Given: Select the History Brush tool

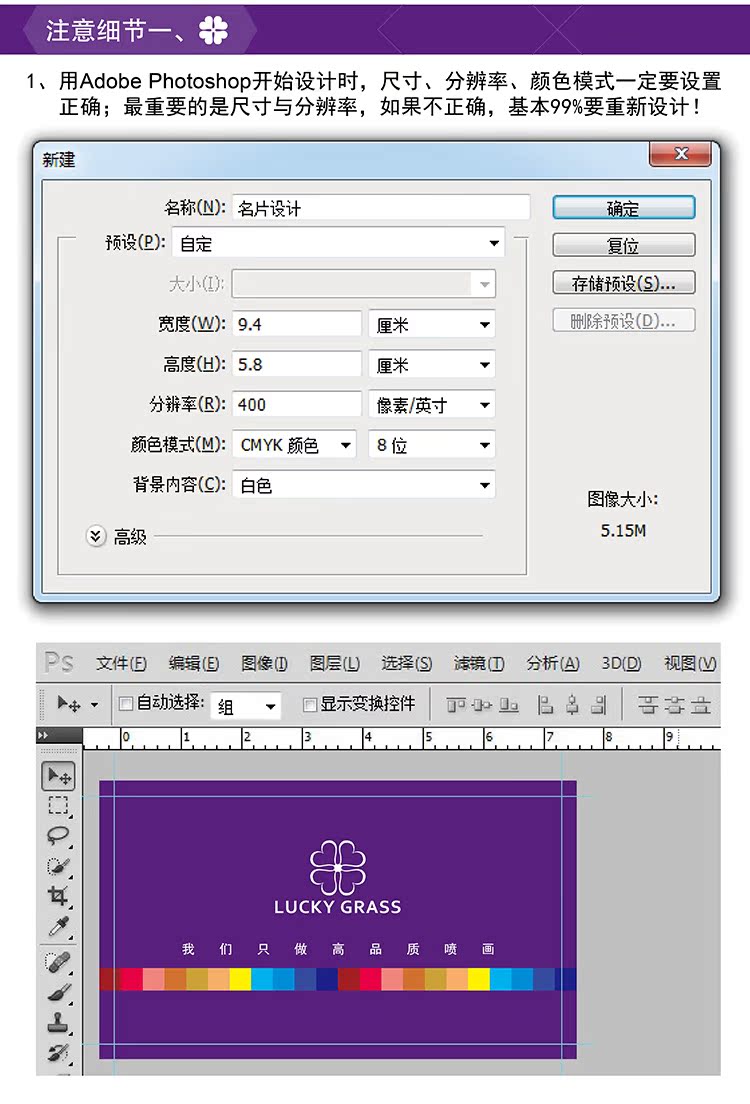Looking at the screenshot, I should 58,1053.
